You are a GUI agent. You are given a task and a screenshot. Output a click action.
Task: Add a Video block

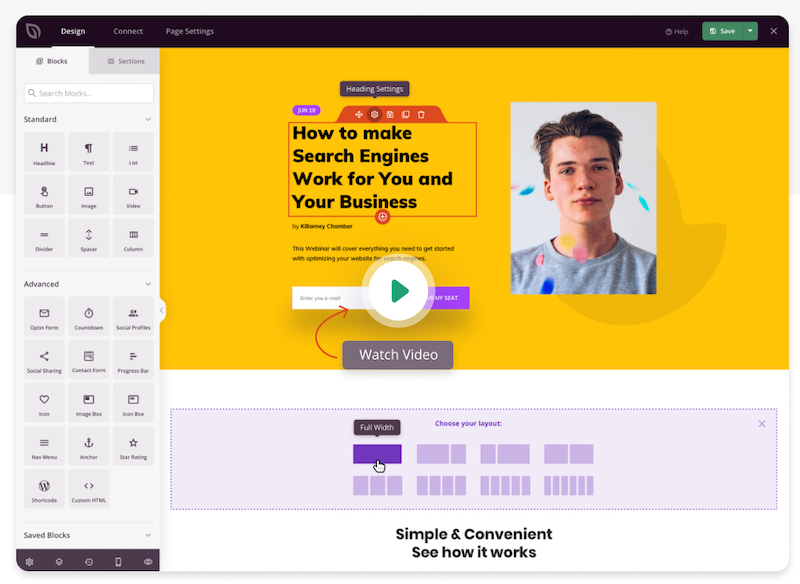[133, 195]
